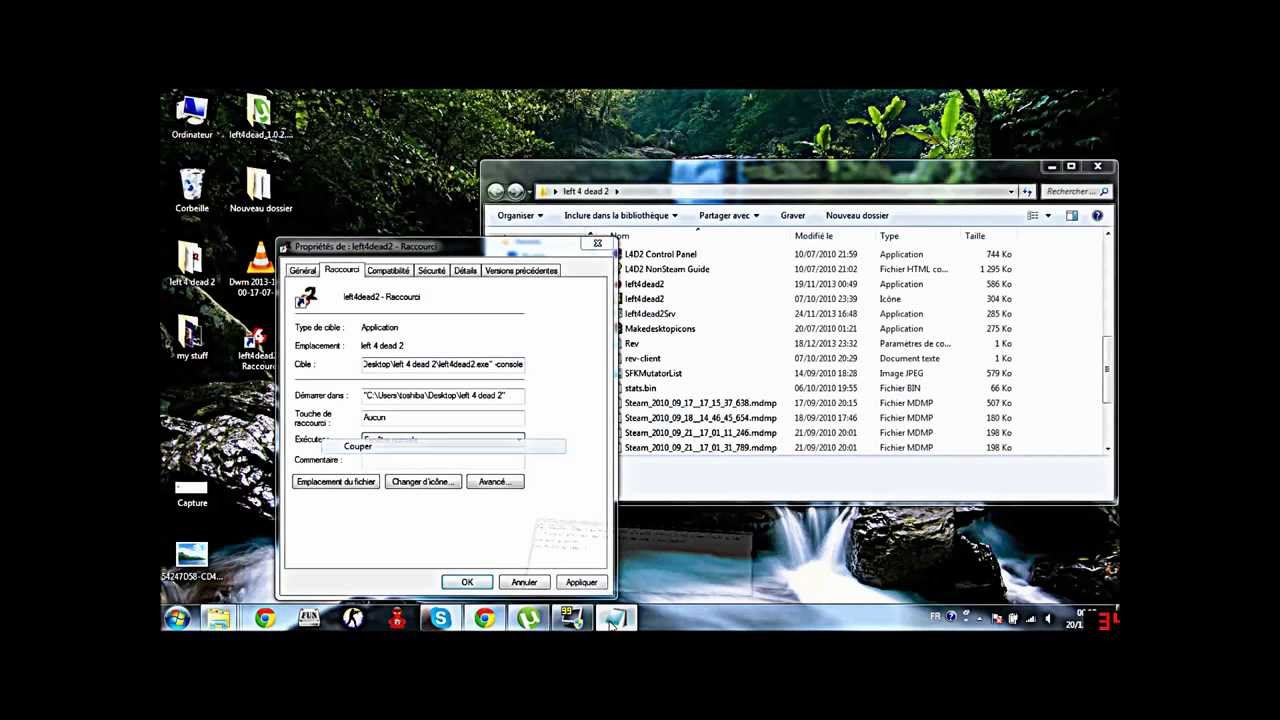
Task: Select the Corbeille recycle bin icon
Action: (191, 191)
